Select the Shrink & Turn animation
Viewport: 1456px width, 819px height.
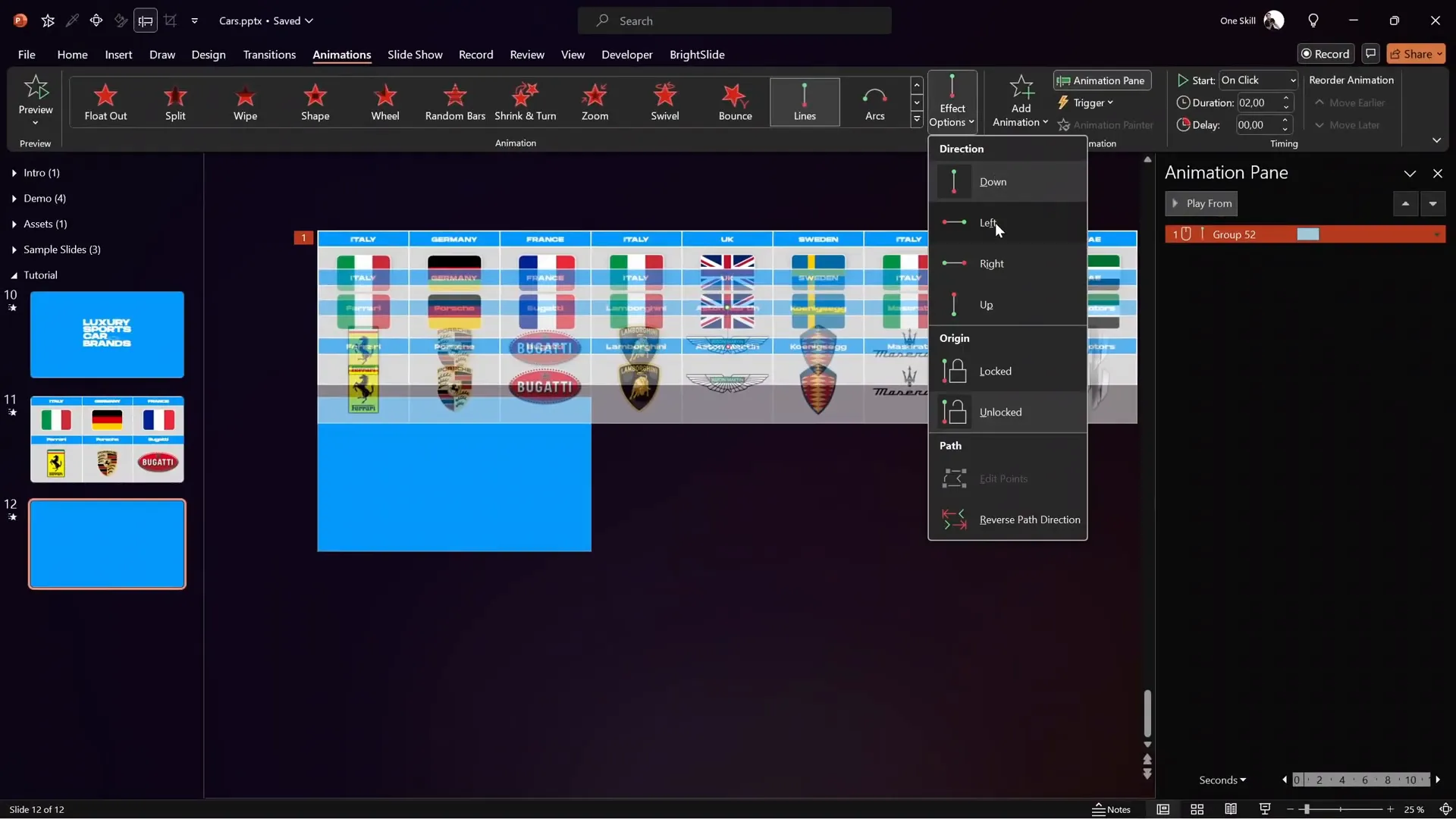526,102
